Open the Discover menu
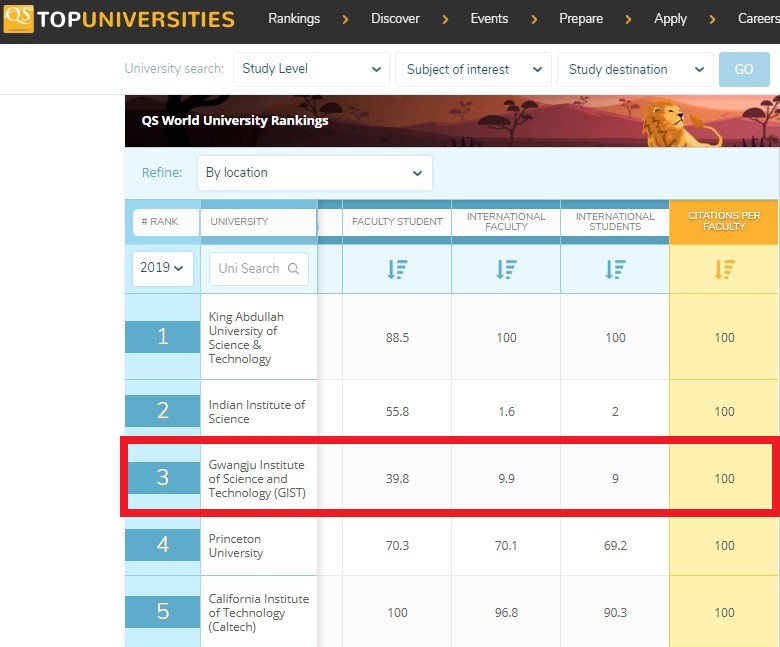This screenshot has height=647, width=780. [395, 18]
